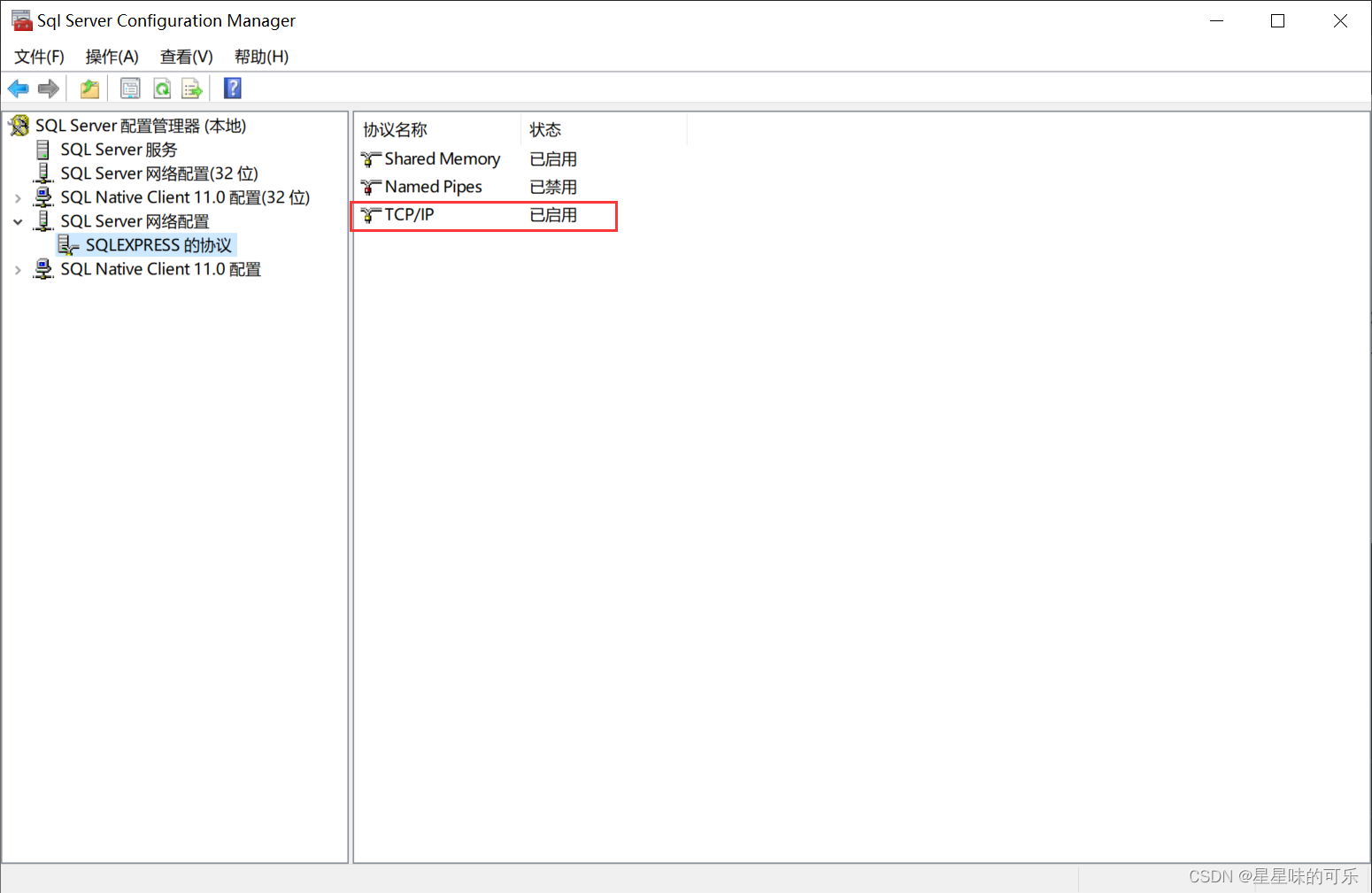Open the 操作(A) menu

[112, 57]
